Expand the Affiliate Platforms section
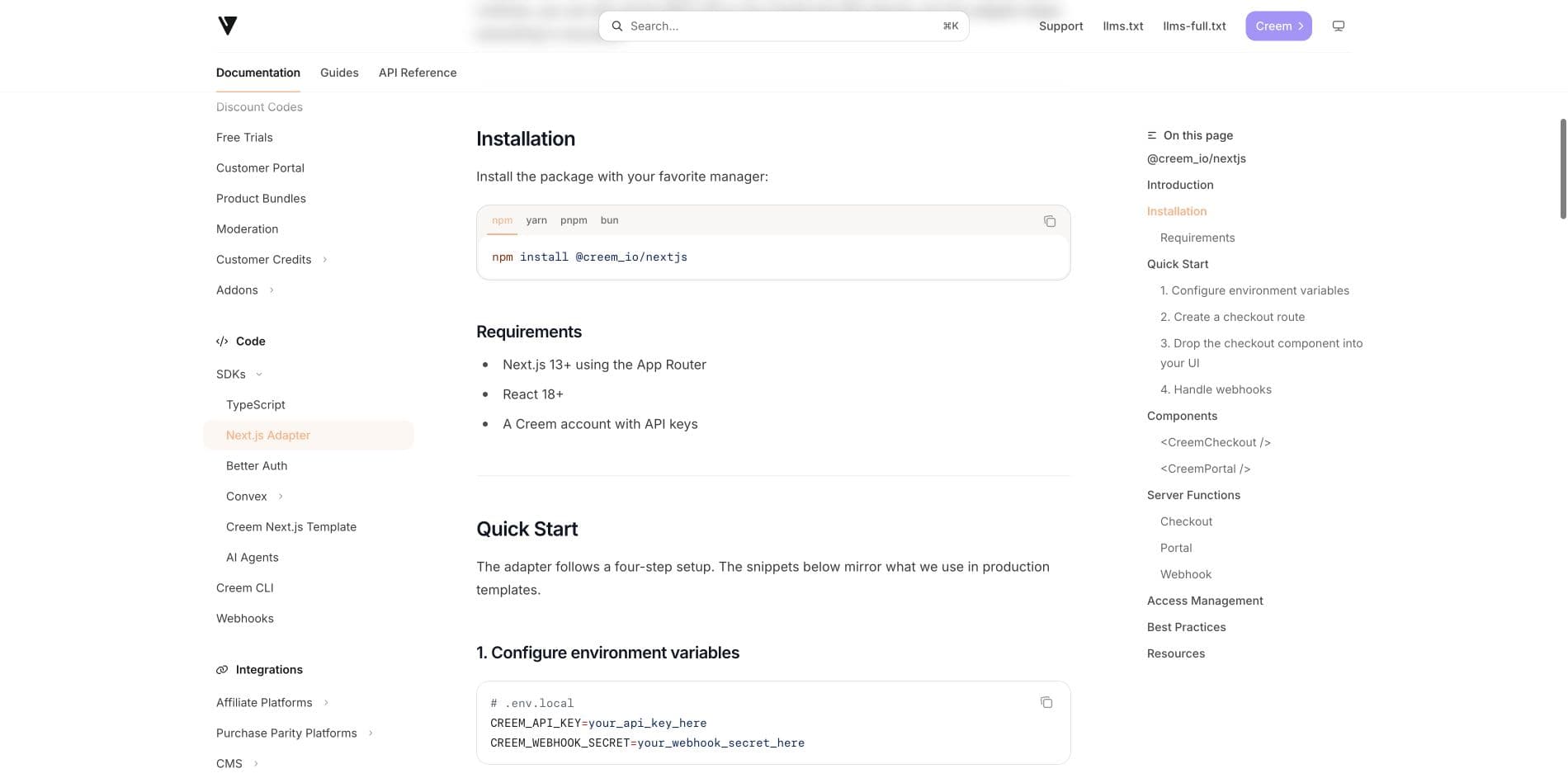1568x778 pixels. [326, 703]
